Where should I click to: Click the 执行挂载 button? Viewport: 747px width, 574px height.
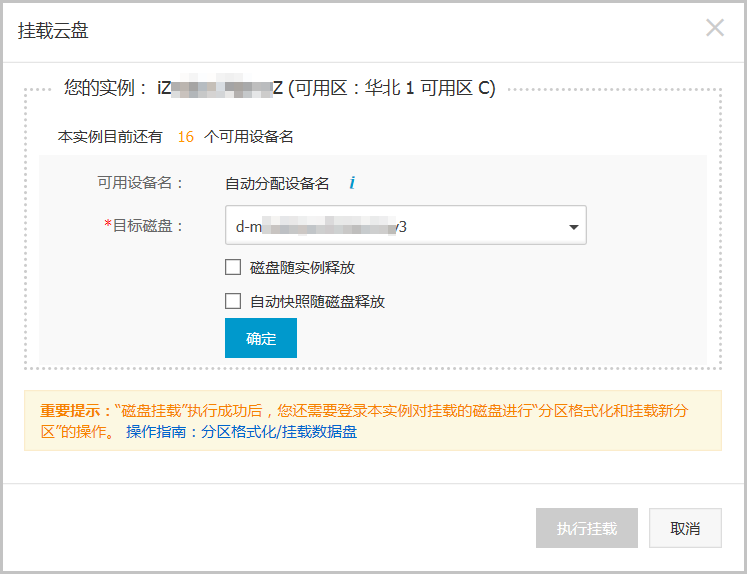pos(586,528)
